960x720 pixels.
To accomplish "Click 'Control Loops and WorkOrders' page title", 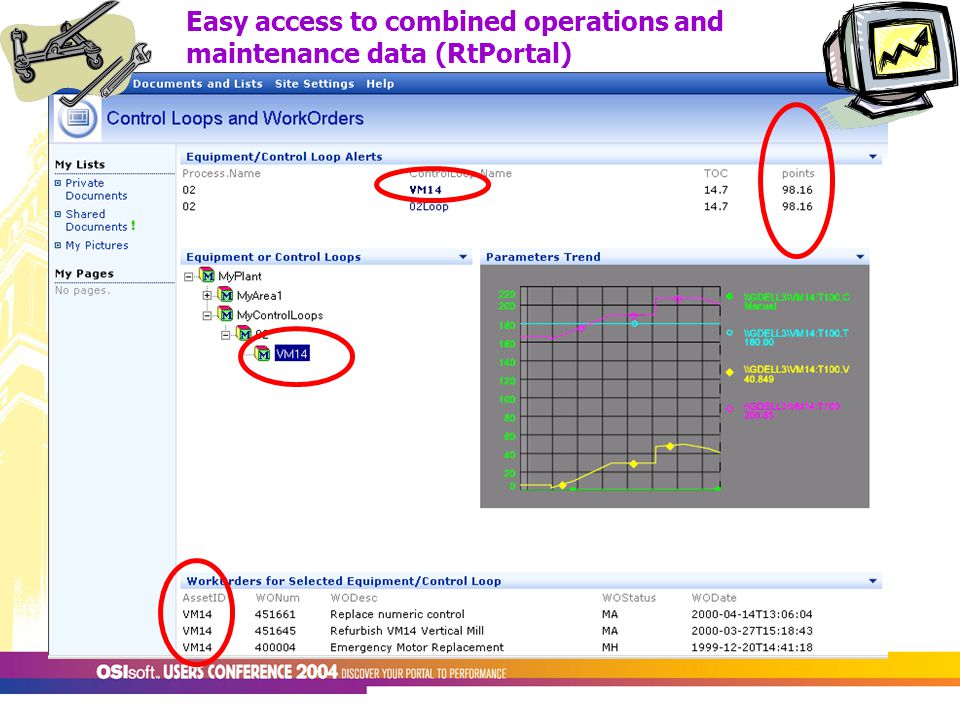I will click(235, 118).
